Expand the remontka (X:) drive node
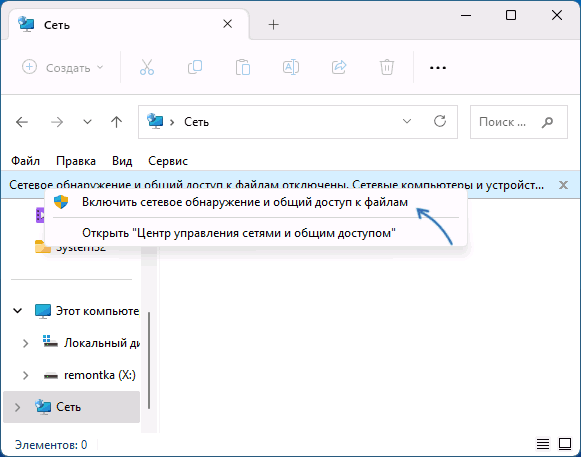This screenshot has width=581, height=457. 26,375
